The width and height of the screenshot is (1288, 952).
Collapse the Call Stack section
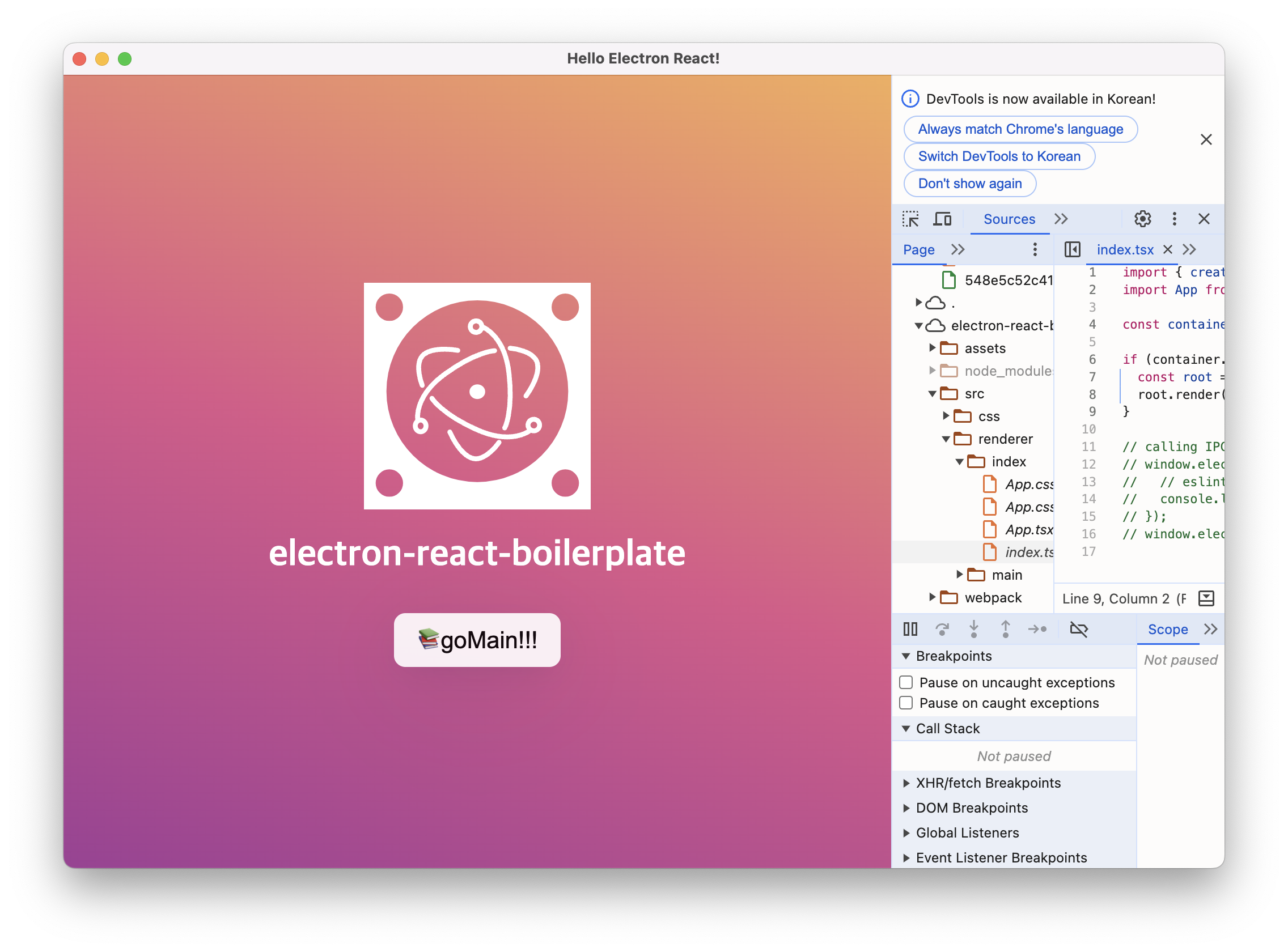[947, 728]
